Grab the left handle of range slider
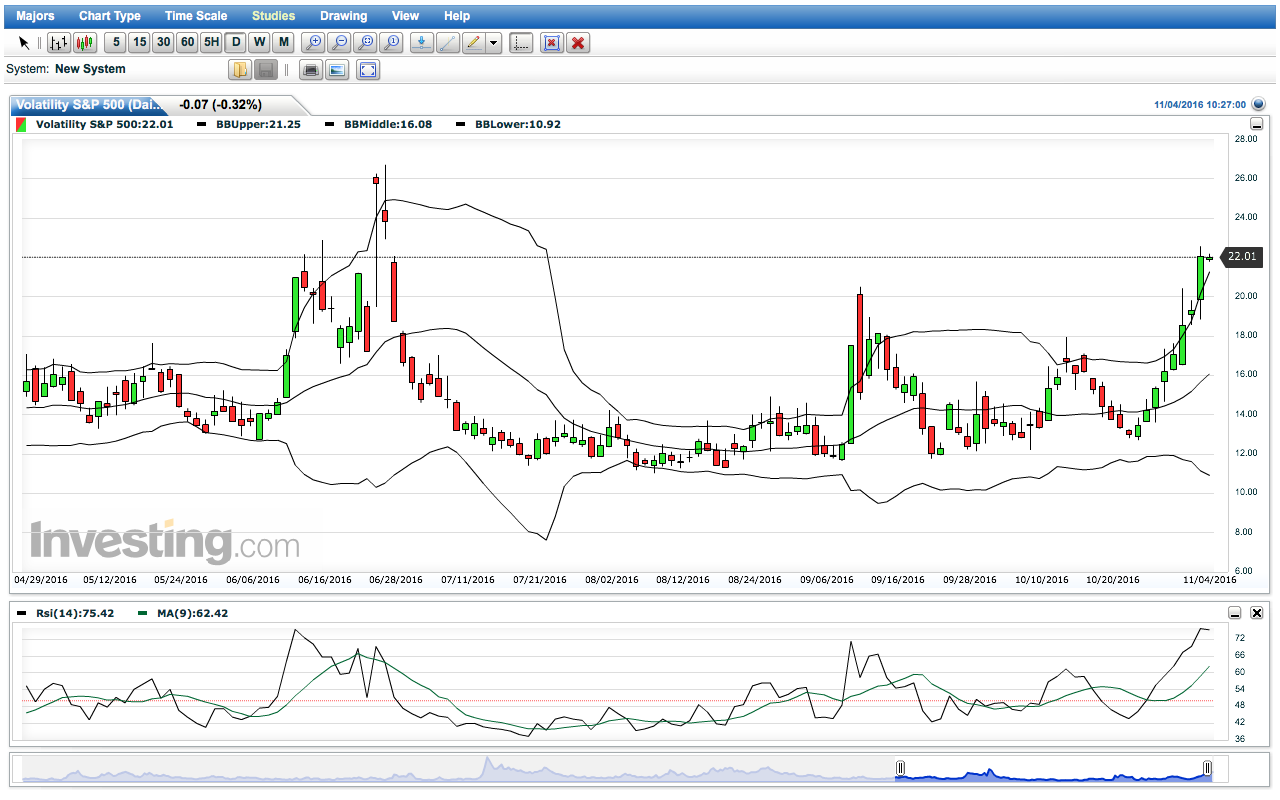The image size is (1280, 800). (x=900, y=768)
